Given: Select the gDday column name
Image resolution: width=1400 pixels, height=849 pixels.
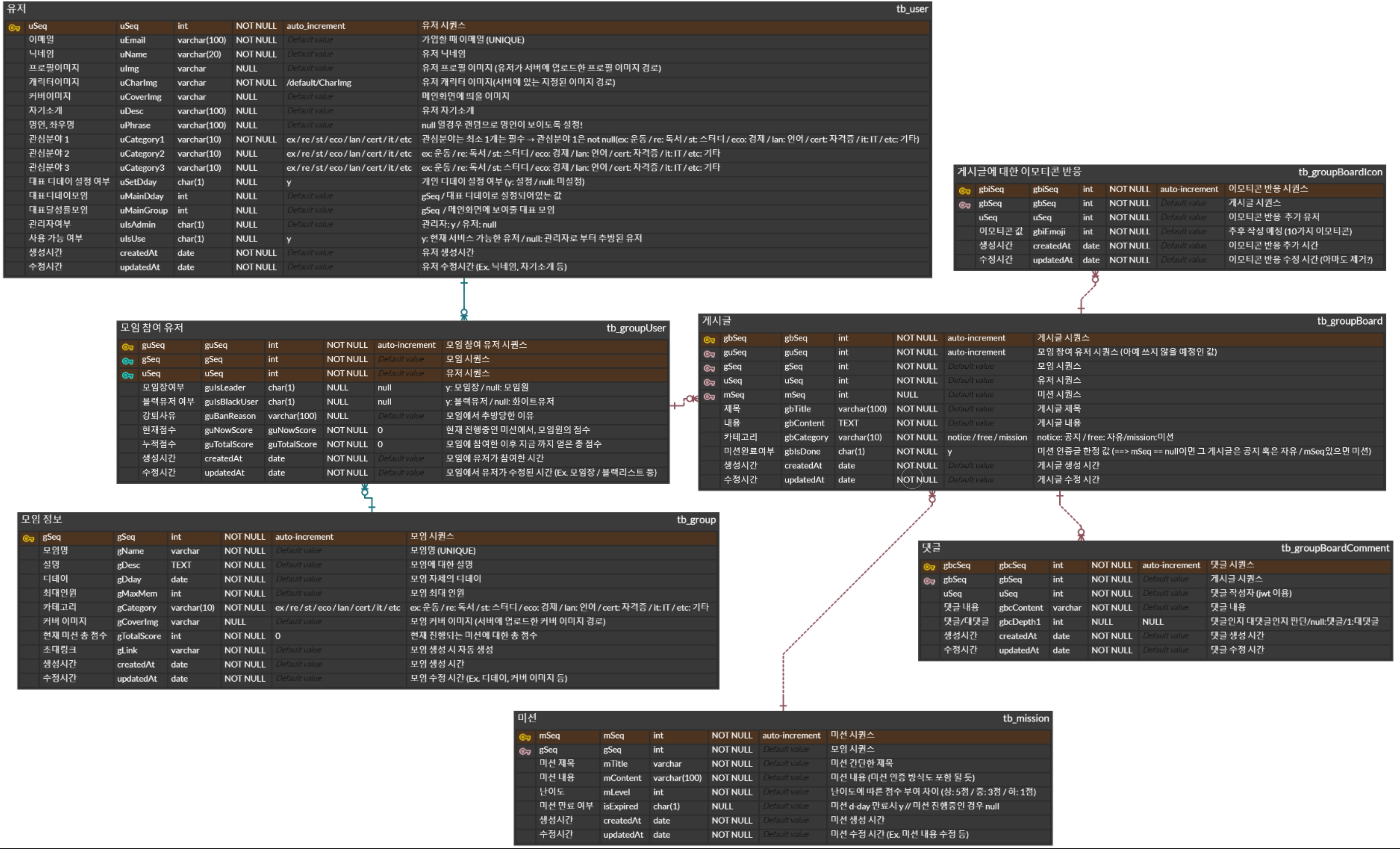Looking at the screenshot, I should (129, 580).
